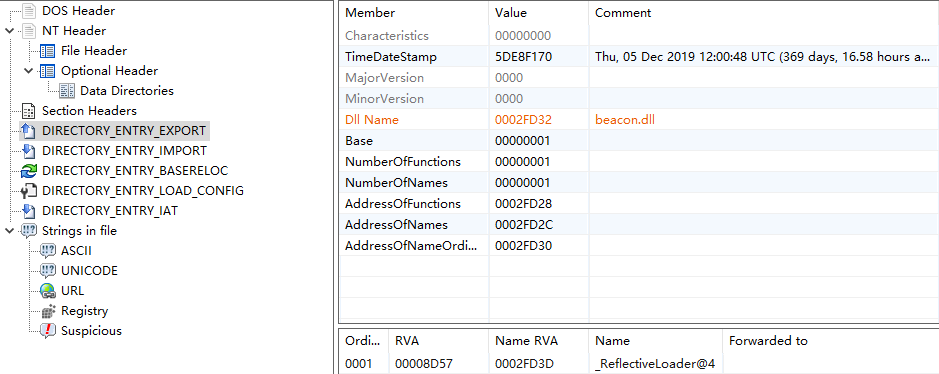Click the Data Directories icon
The height and width of the screenshot is (374, 939).
click(67, 91)
